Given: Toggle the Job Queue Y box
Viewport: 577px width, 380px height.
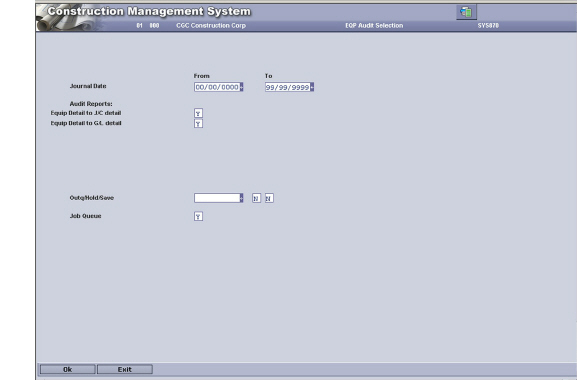Looking at the screenshot, I should coord(198,216).
